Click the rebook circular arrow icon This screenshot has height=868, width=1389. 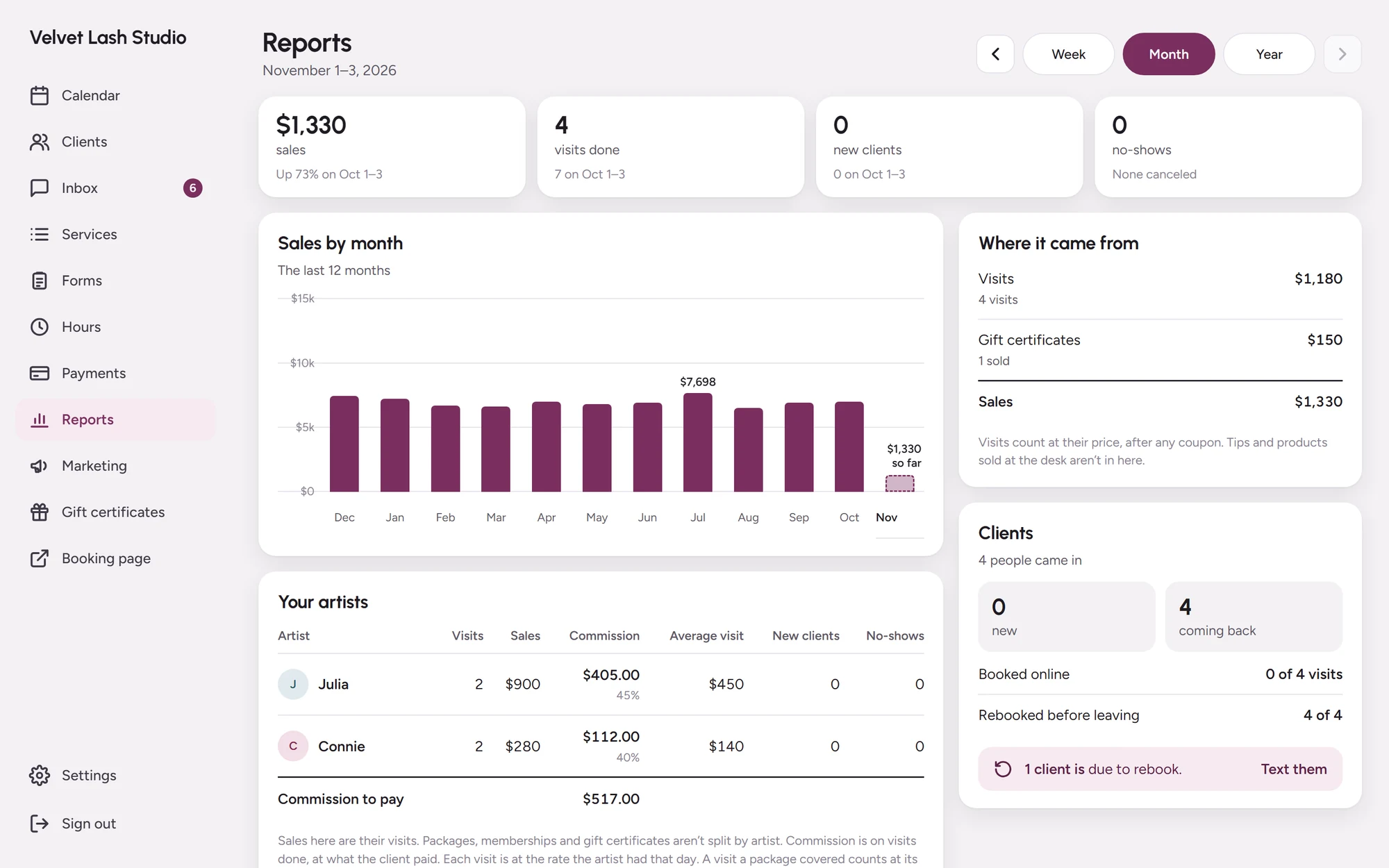(x=1003, y=769)
